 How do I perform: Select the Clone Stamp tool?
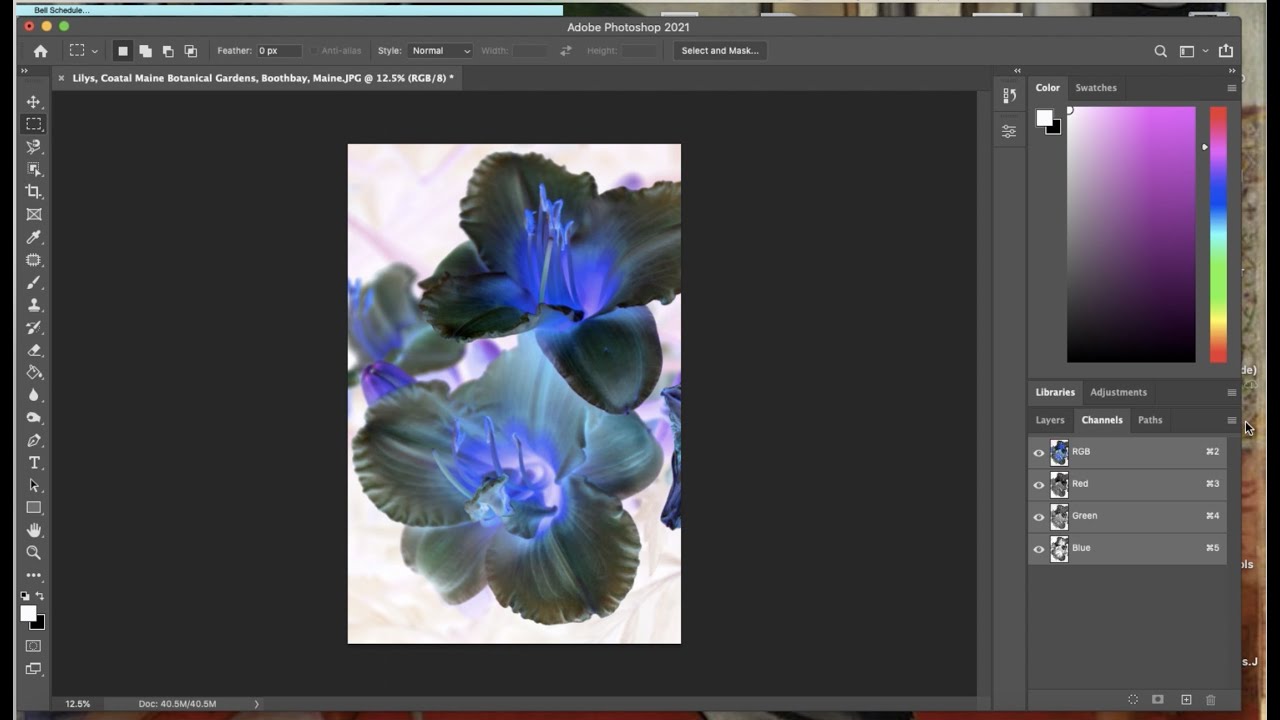34,305
